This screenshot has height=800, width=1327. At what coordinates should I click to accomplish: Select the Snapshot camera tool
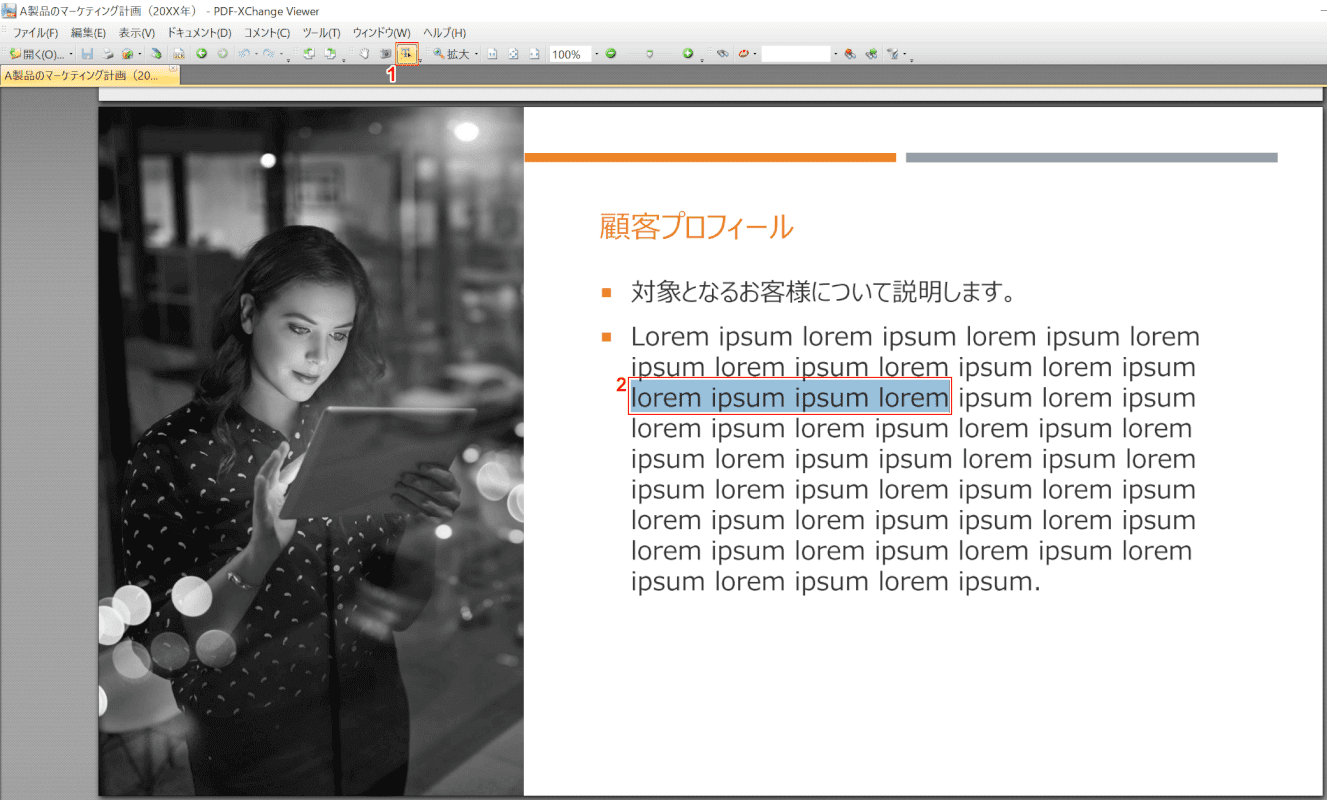(x=385, y=54)
